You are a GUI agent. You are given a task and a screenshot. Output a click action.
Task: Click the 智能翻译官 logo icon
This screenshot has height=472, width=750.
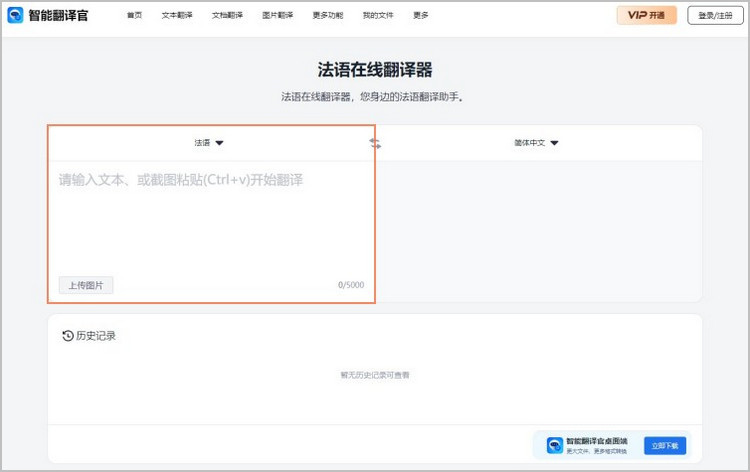[x=15, y=15]
